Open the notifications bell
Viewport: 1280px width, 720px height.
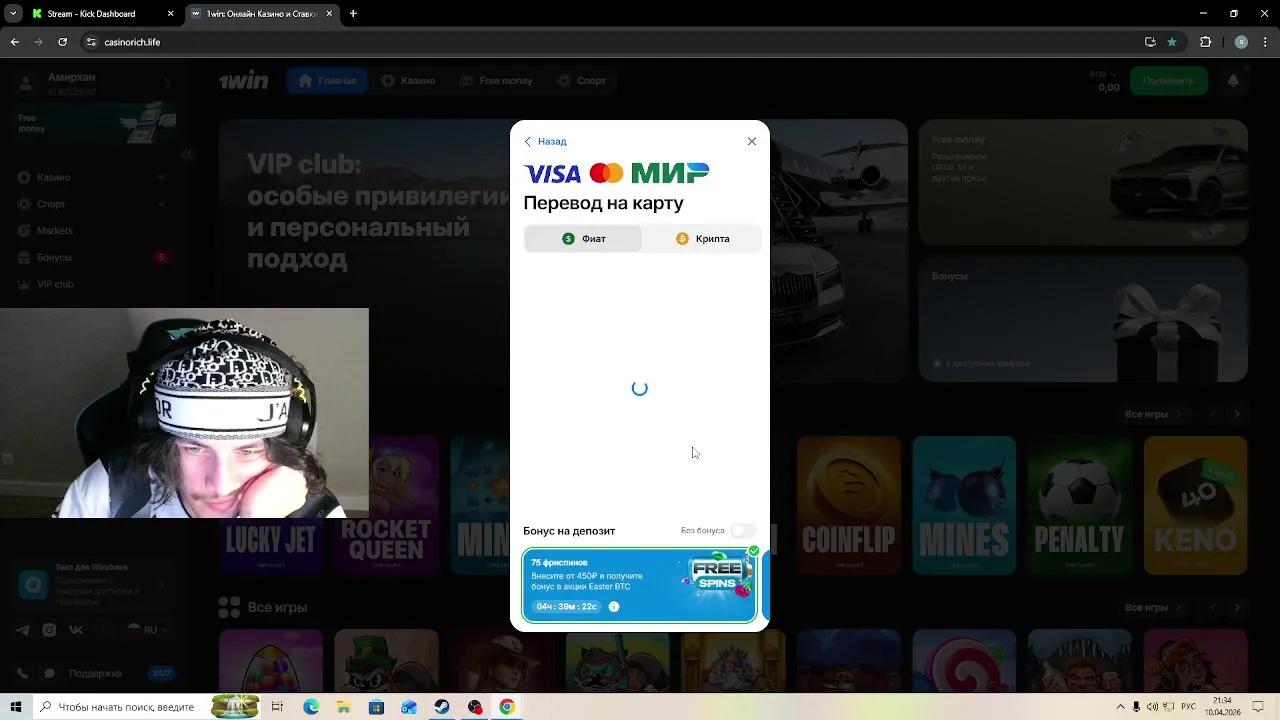pyautogui.click(x=1233, y=81)
